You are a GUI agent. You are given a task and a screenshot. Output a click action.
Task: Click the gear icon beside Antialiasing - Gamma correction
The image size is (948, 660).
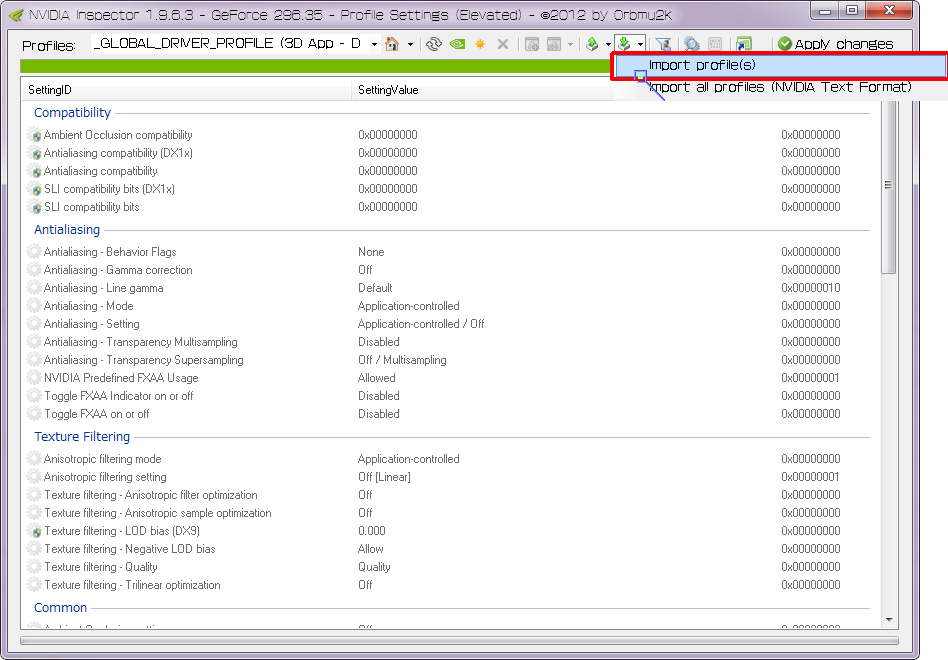(x=34, y=270)
